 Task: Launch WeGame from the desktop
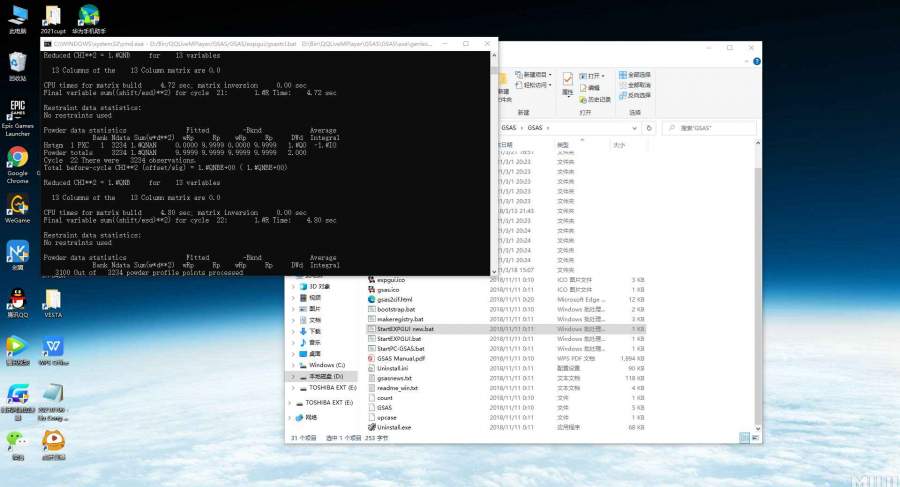17,206
